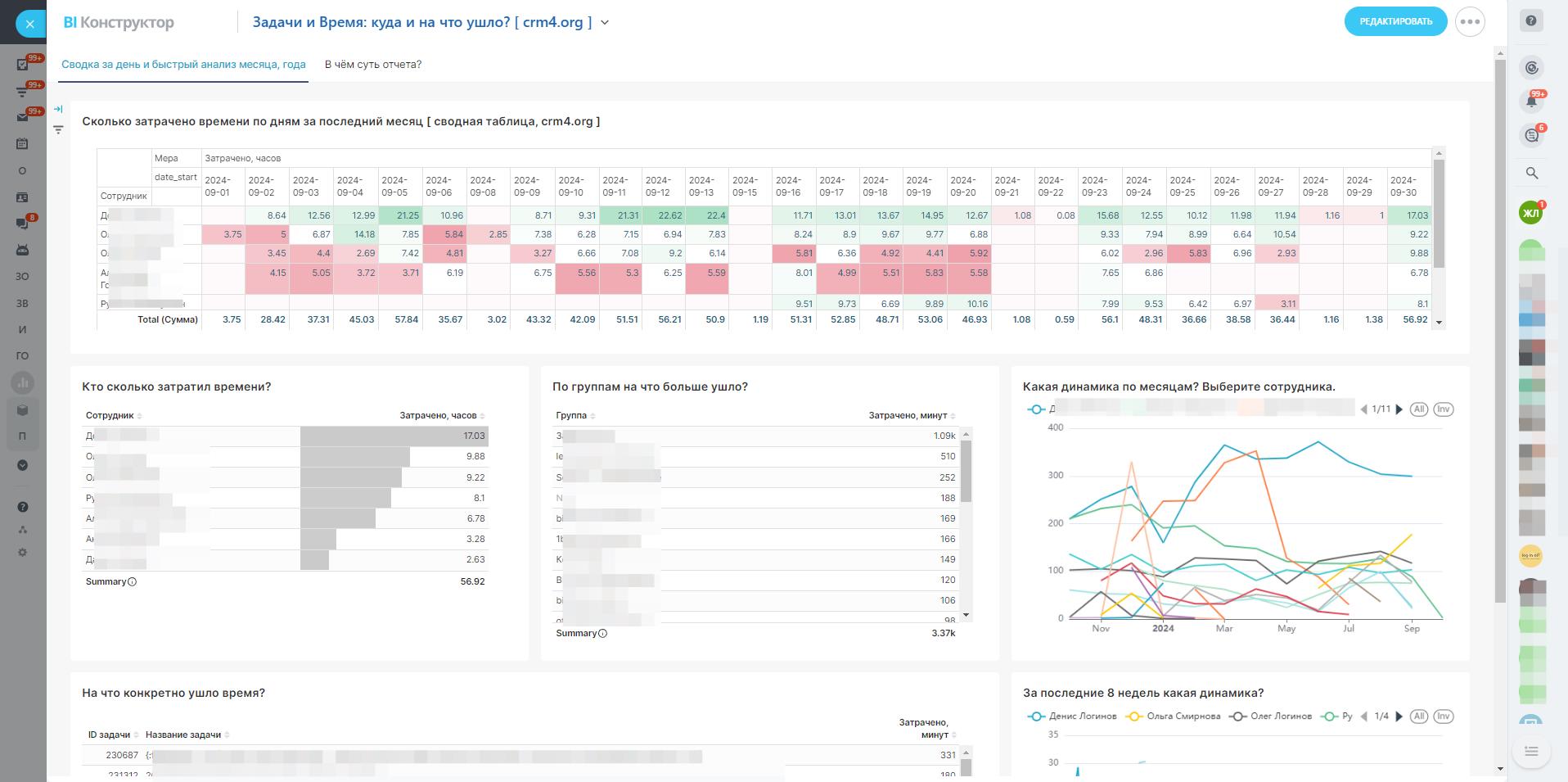The width and height of the screenshot is (1568, 782).
Task: Open the calendar icon in the left sidebar
Action: click(22, 143)
